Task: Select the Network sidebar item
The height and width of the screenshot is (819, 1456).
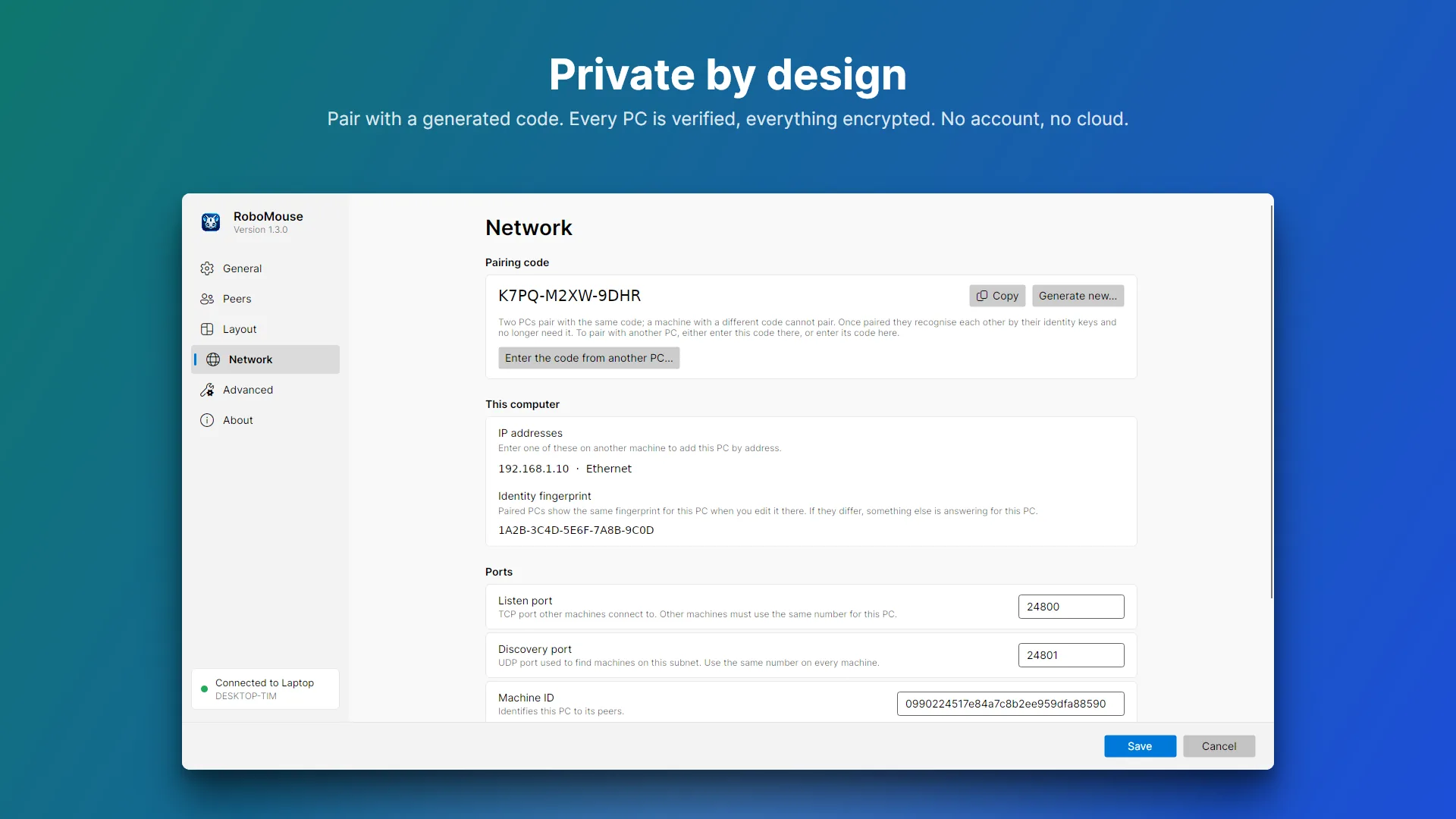Action: [x=265, y=359]
